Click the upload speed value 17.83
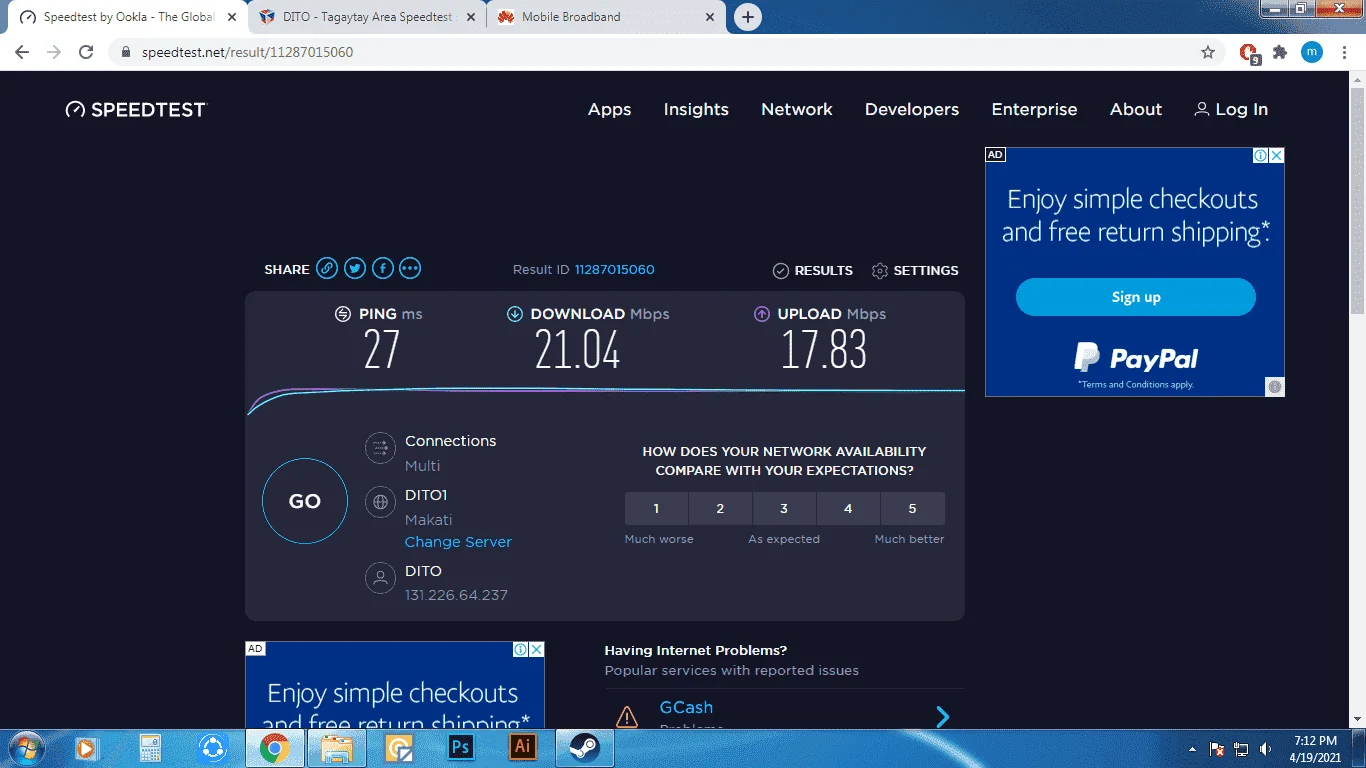 [824, 349]
